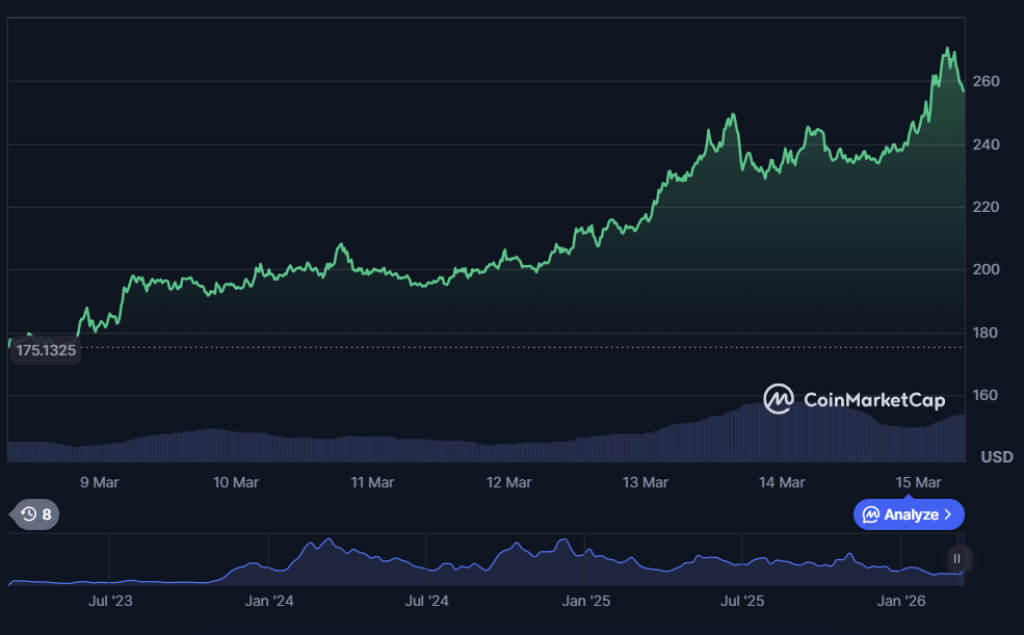Click the 175.1325 price marker label
The width and height of the screenshot is (1024, 635).
tap(44, 351)
